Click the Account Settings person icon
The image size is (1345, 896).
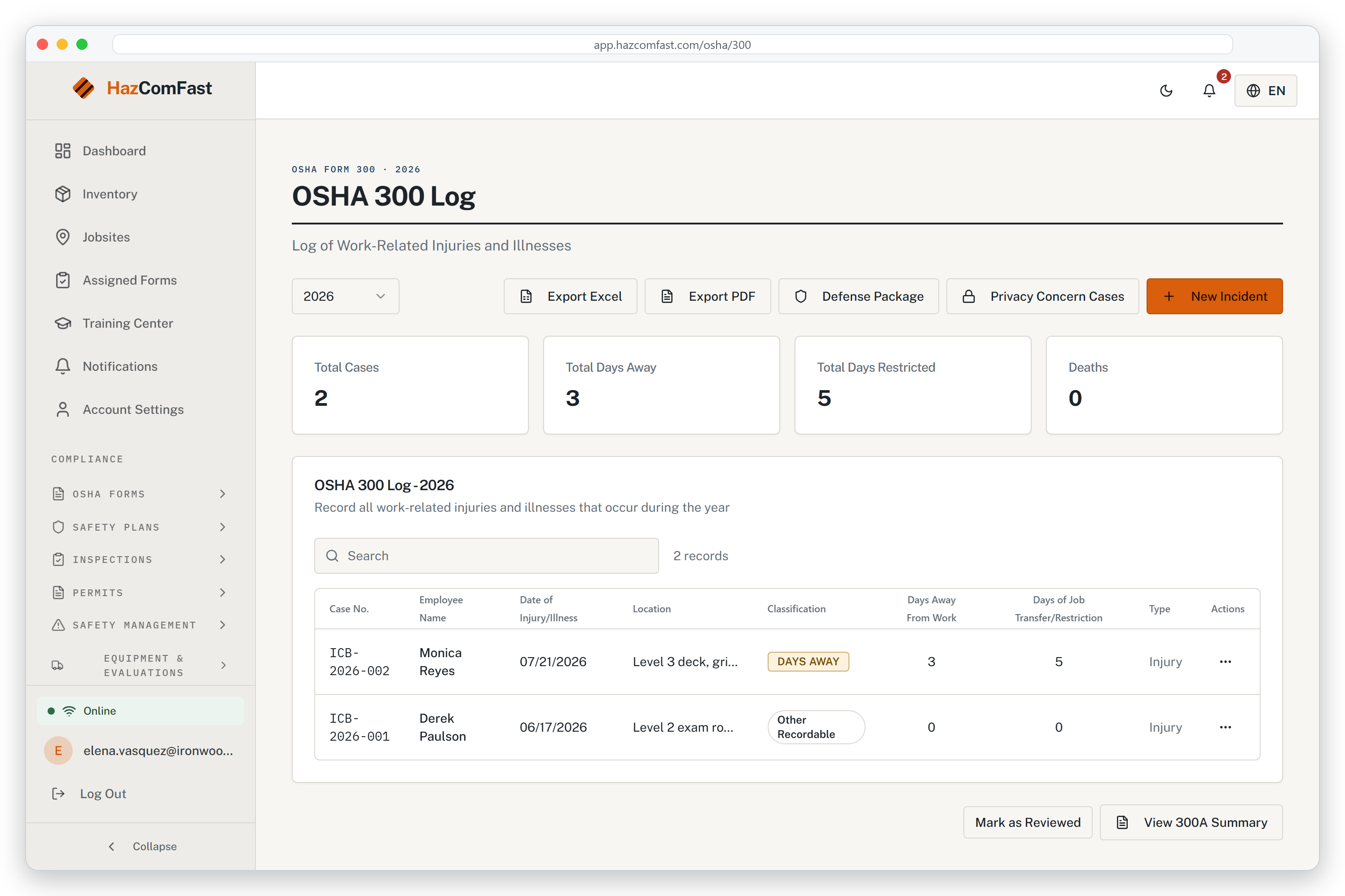pos(63,410)
